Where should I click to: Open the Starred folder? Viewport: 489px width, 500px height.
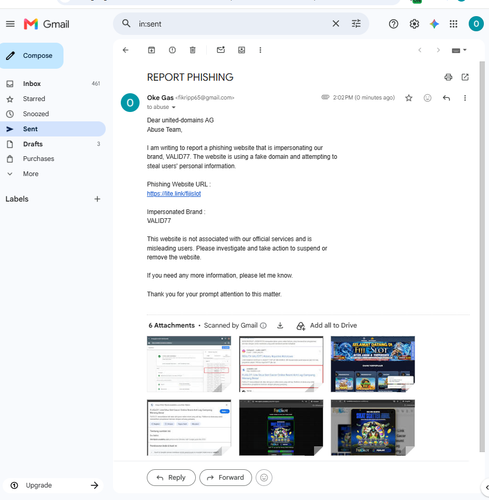(53, 99)
